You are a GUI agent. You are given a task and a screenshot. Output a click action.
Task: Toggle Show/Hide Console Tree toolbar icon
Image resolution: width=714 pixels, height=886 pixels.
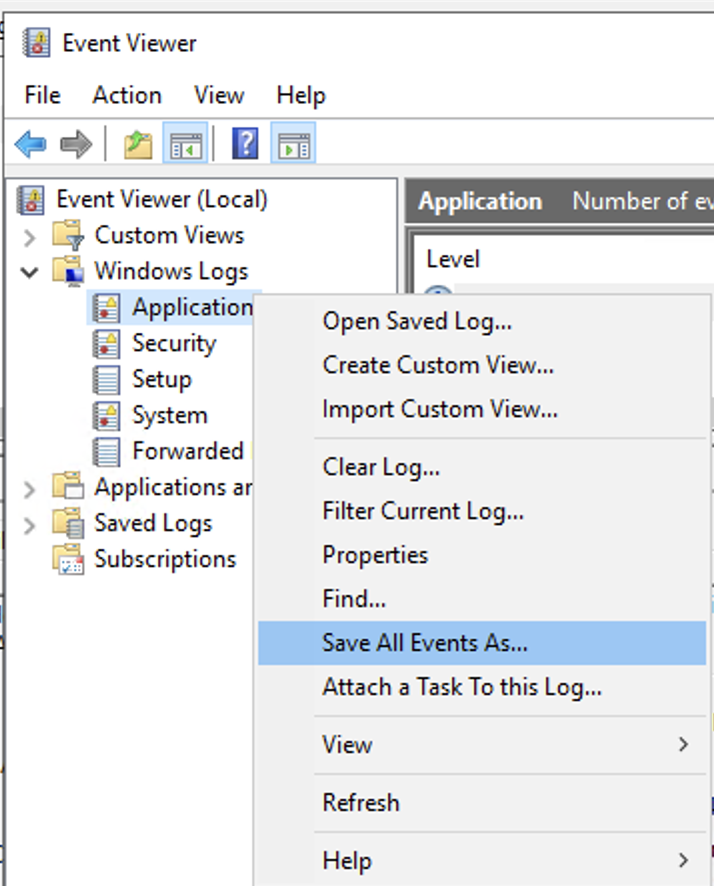tap(186, 146)
